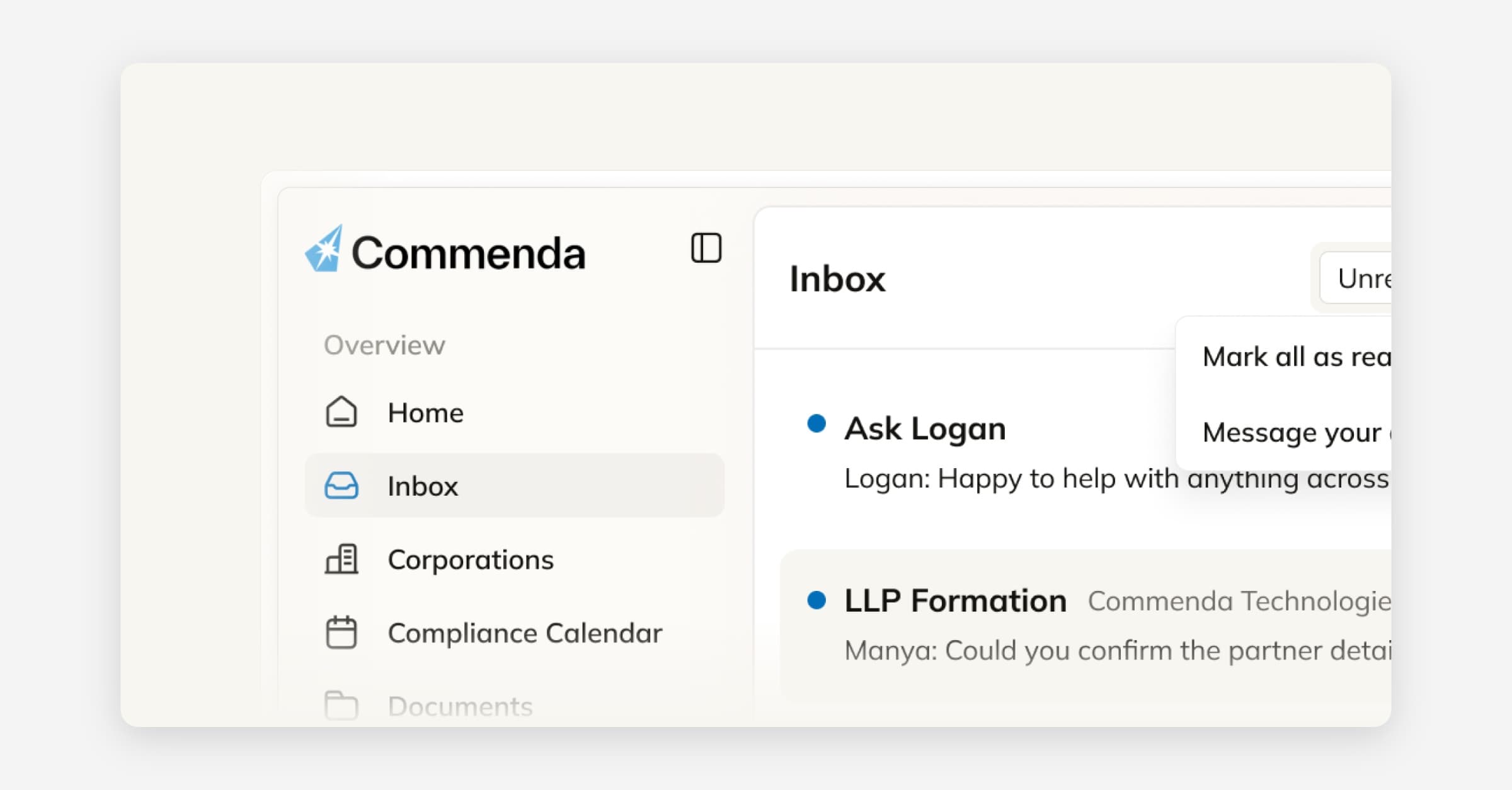This screenshot has height=790, width=1512.
Task: Open the Ask Logan conversation
Action: pyautogui.click(x=925, y=428)
